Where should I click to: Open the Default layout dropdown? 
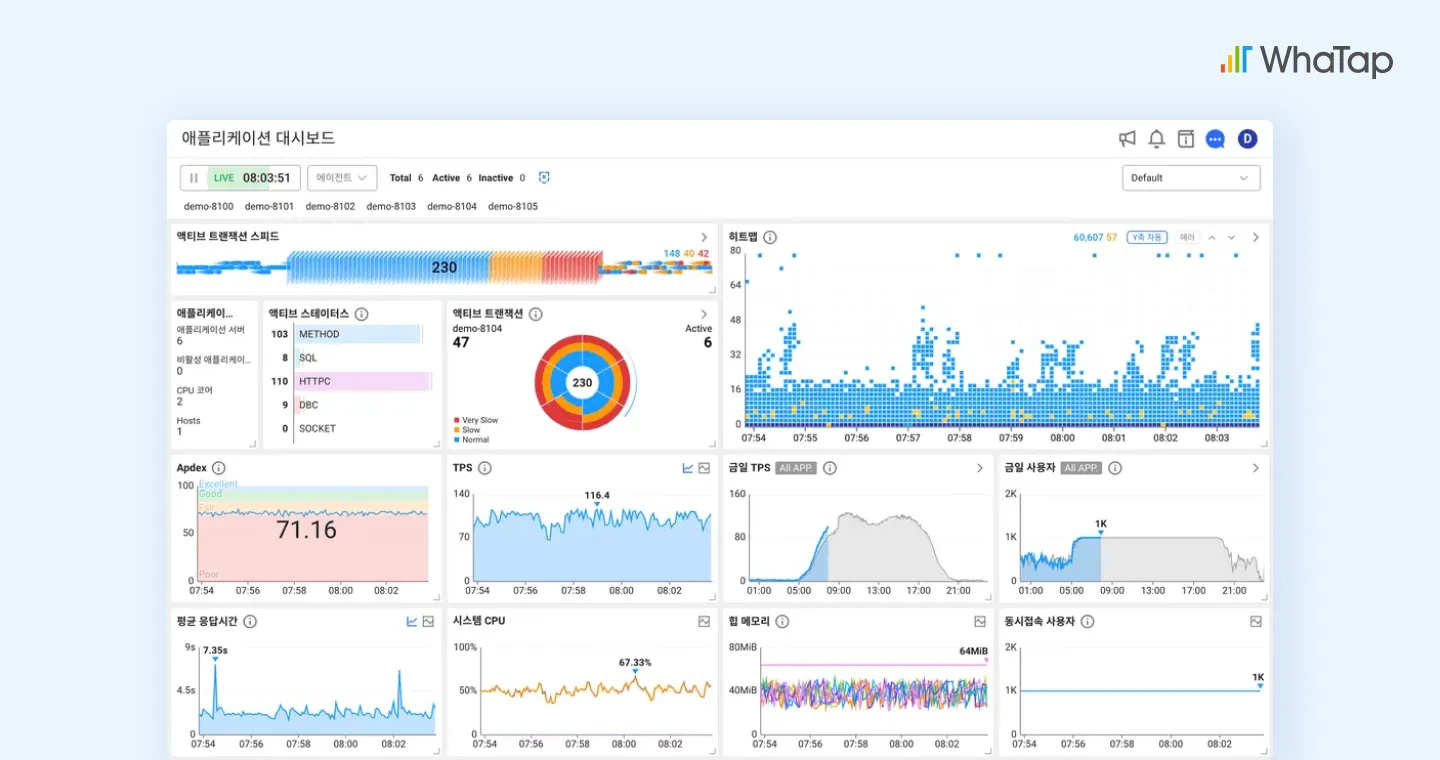[1191, 178]
